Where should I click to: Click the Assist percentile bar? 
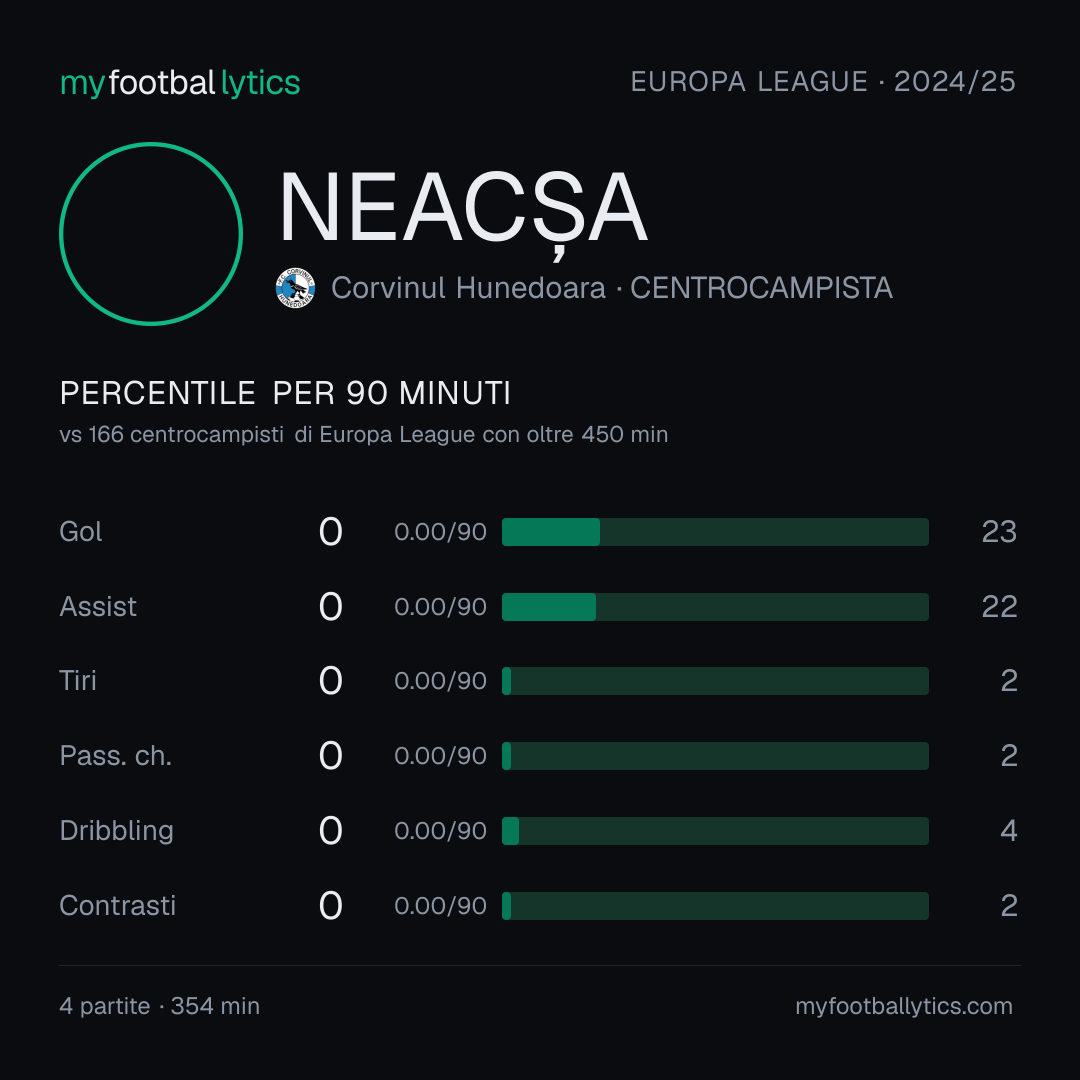pyautogui.click(x=715, y=607)
